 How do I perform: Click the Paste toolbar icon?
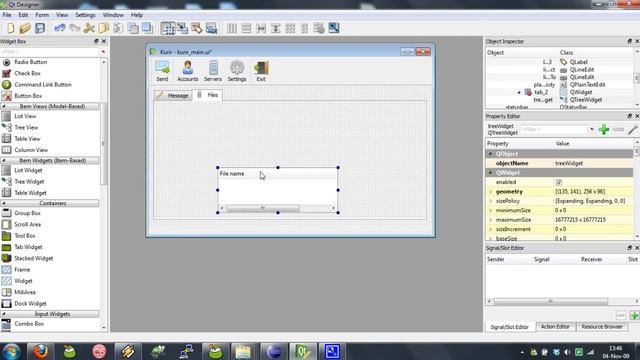pyautogui.click(x=118, y=28)
